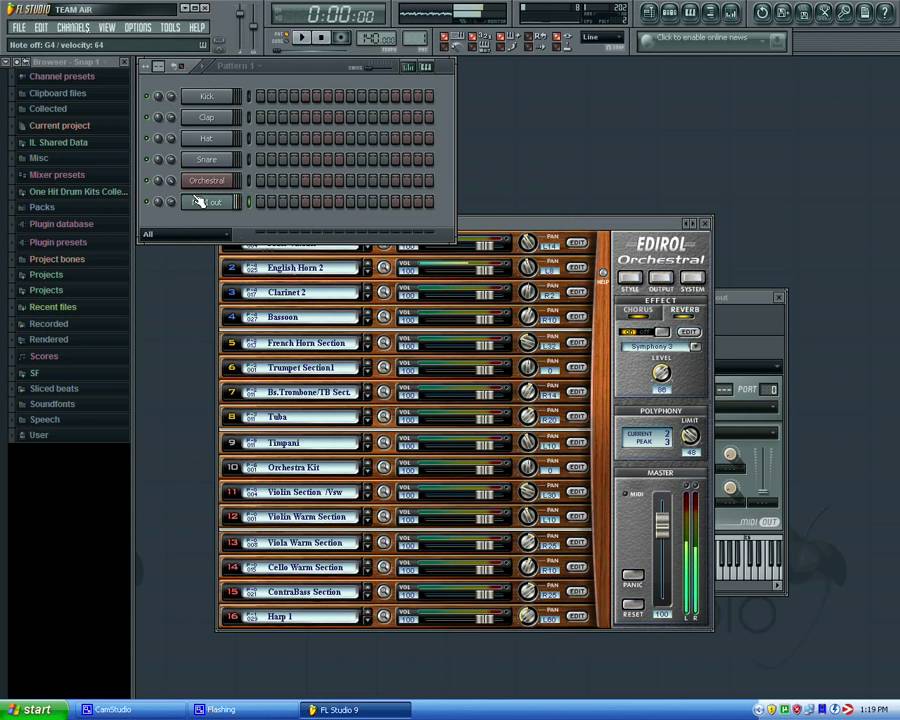The height and width of the screenshot is (720, 900).
Task: Click the Kick channel button
Action: (208, 96)
